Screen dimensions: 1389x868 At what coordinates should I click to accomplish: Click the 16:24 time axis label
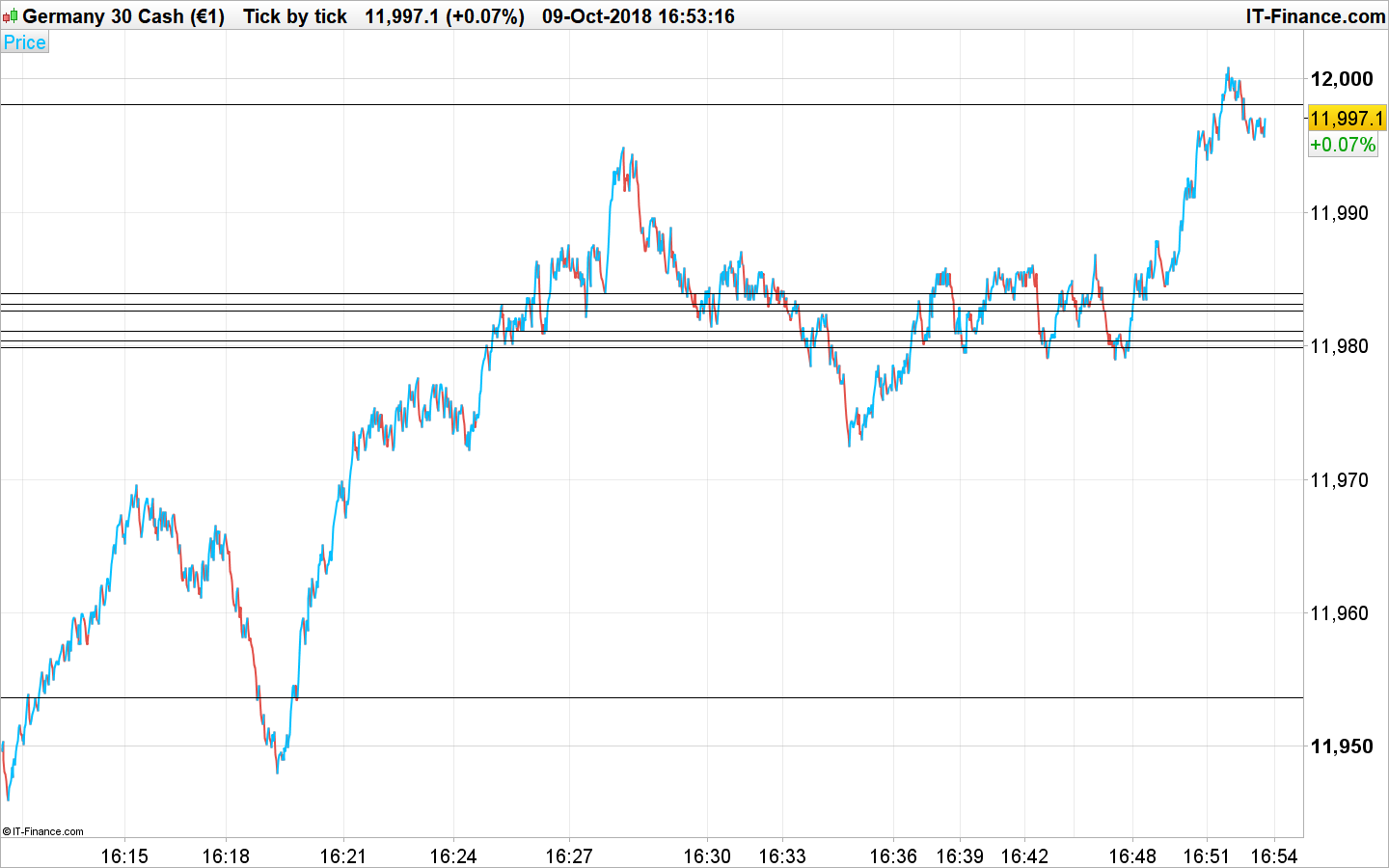tap(453, 856)
